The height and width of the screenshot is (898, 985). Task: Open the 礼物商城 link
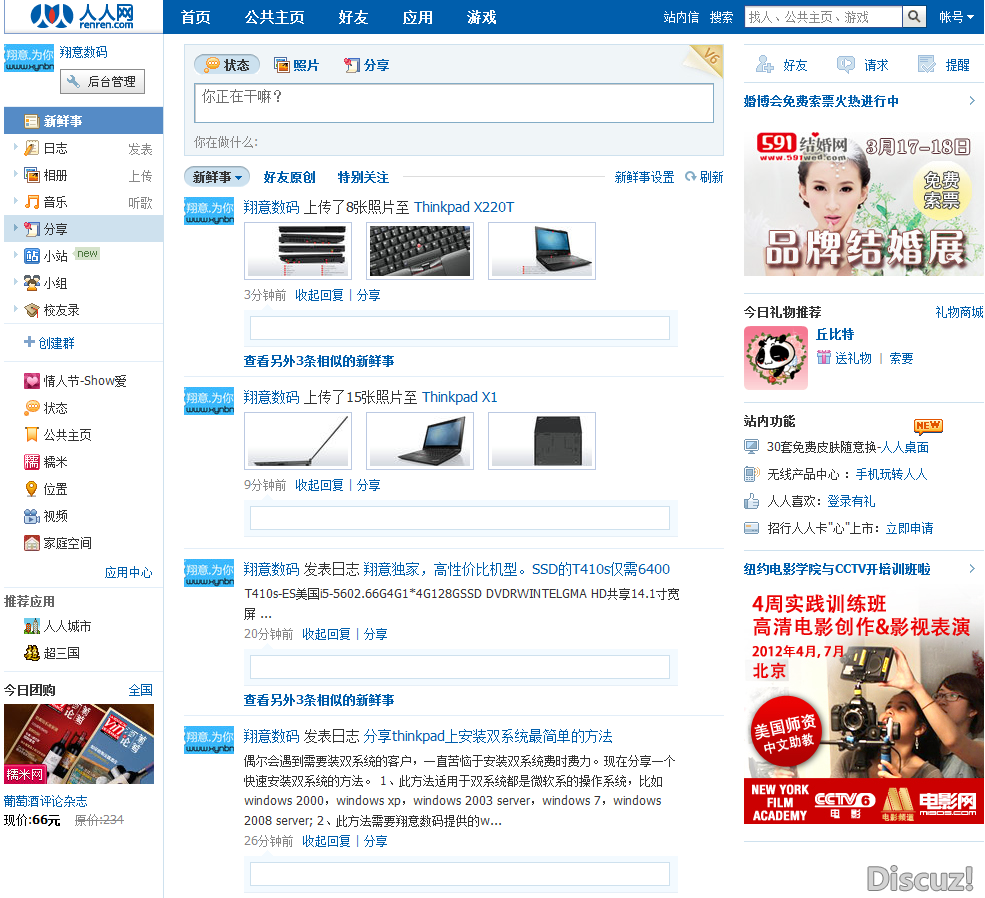[959, 312]
